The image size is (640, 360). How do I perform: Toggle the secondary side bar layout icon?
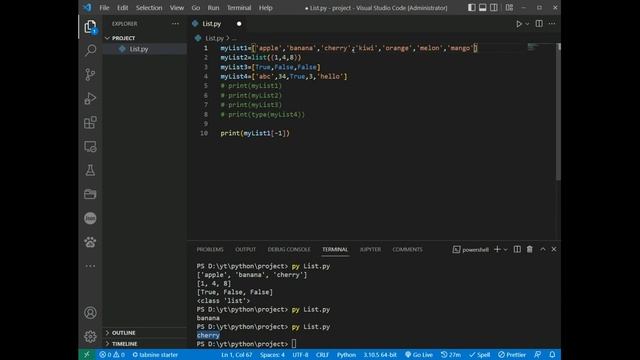[x=494, y=8]
